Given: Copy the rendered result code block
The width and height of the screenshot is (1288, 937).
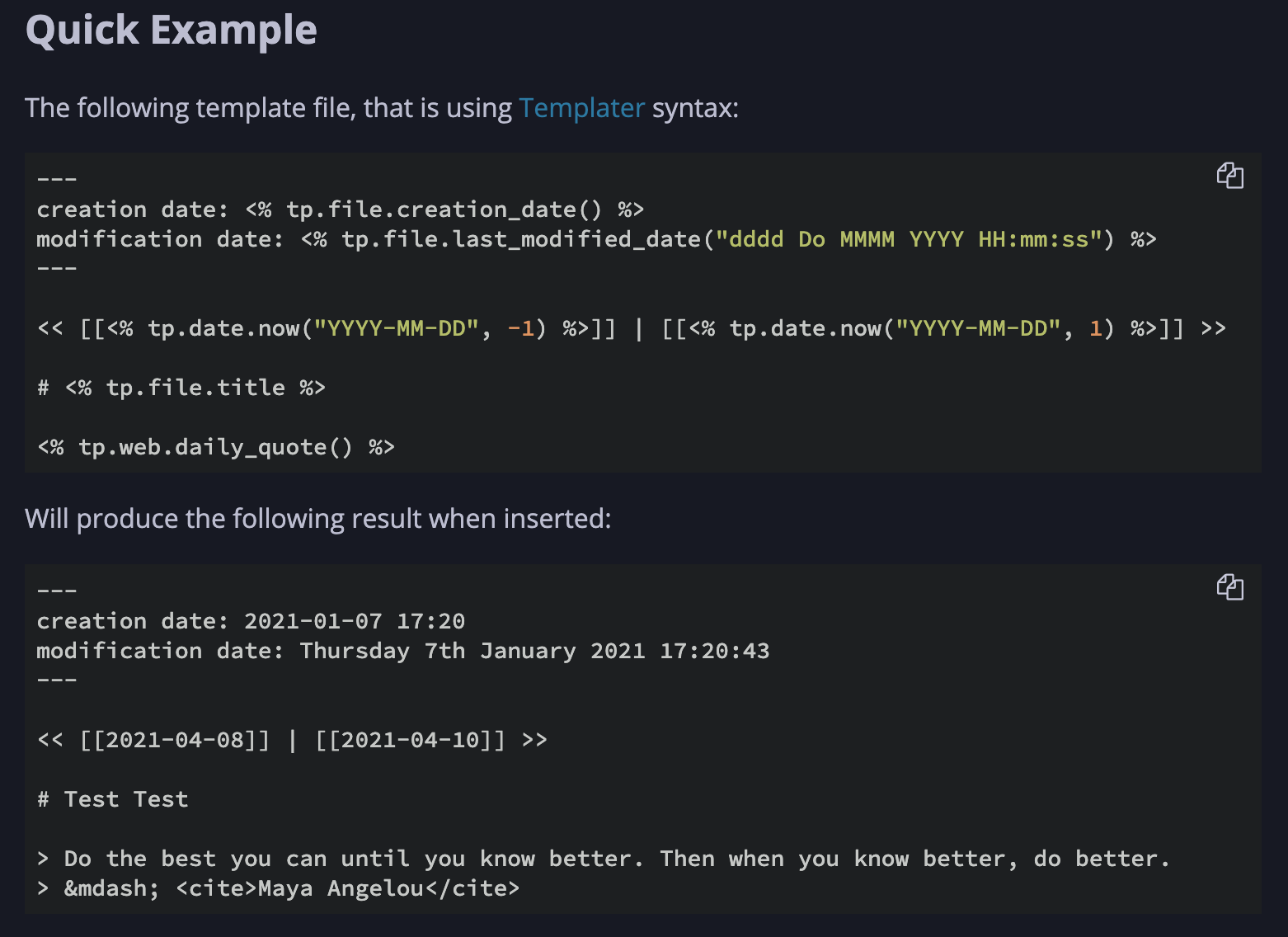Looking at the screenshot, I should (1229, 587).
